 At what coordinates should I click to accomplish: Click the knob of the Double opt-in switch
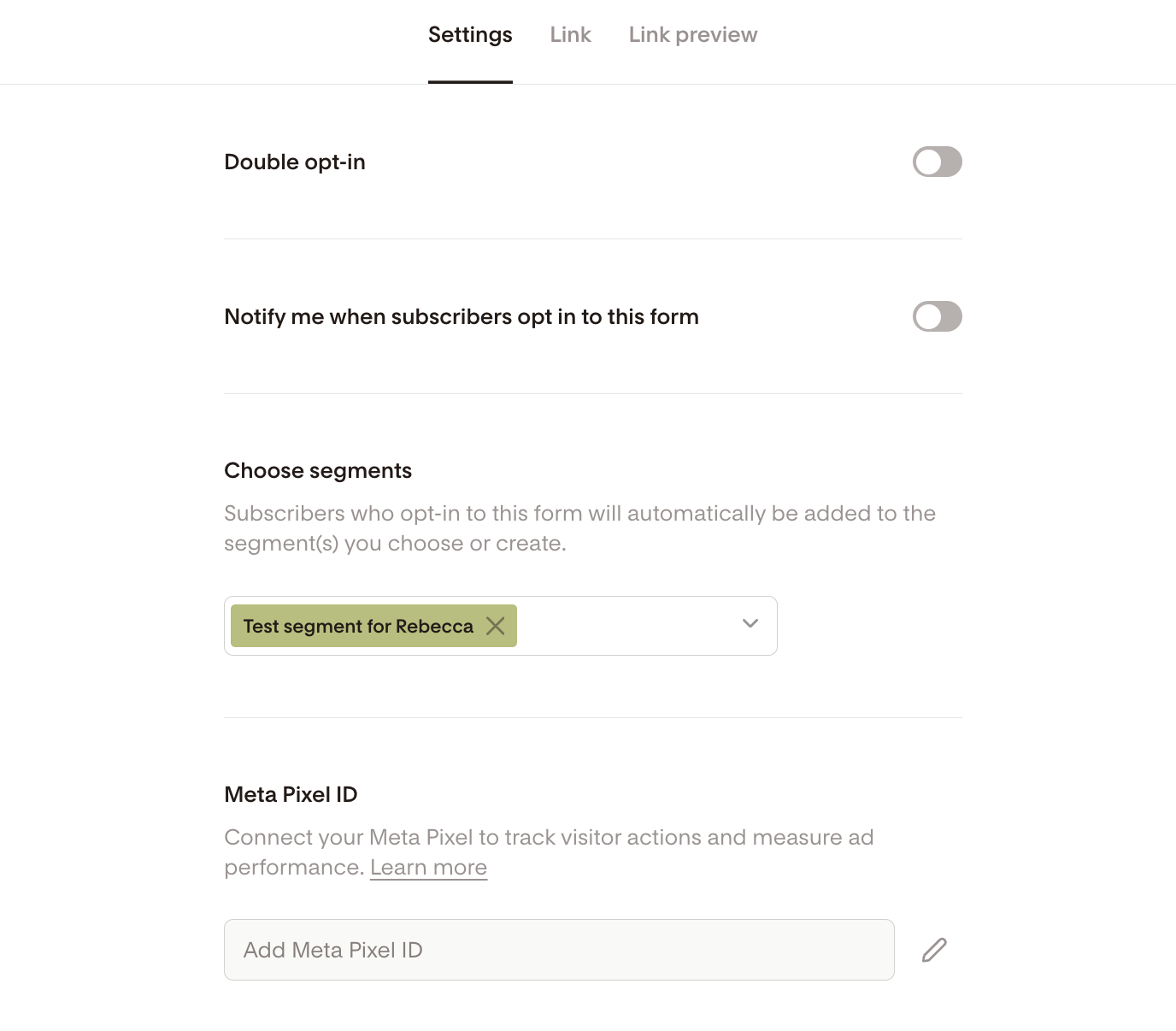(x=928, y=162)
